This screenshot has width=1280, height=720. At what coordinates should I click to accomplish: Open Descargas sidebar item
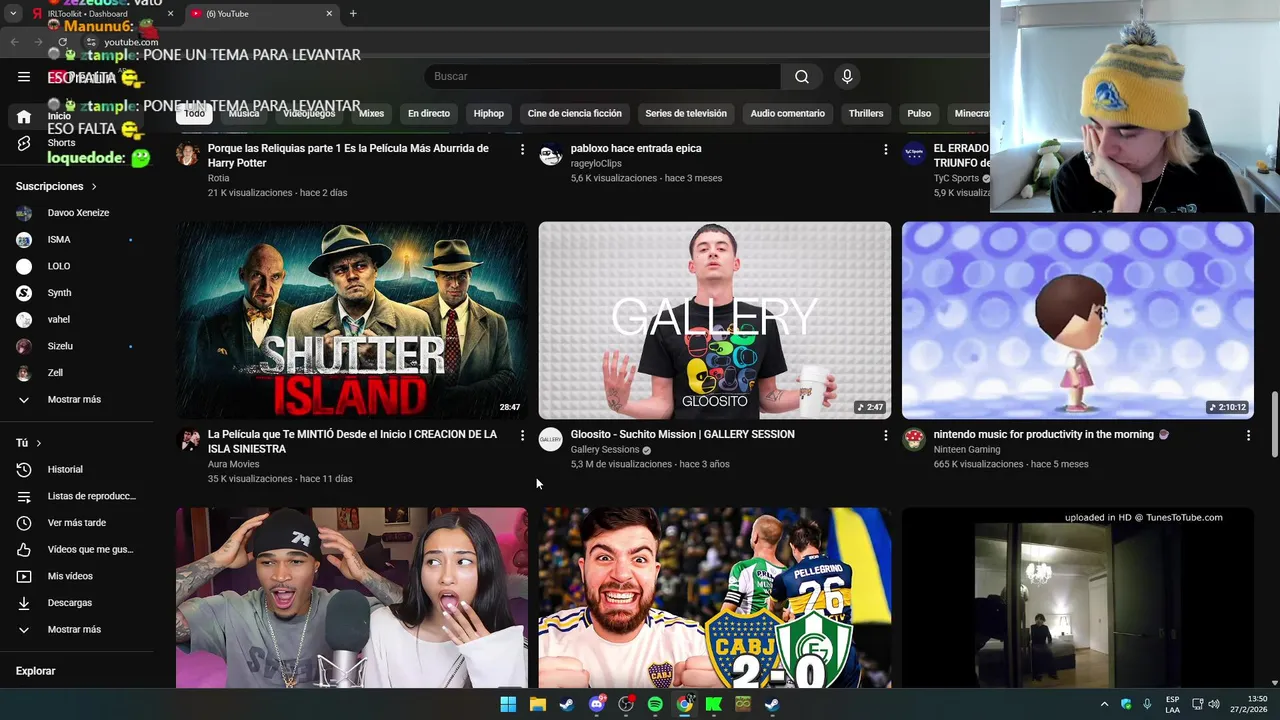point(75,603)
